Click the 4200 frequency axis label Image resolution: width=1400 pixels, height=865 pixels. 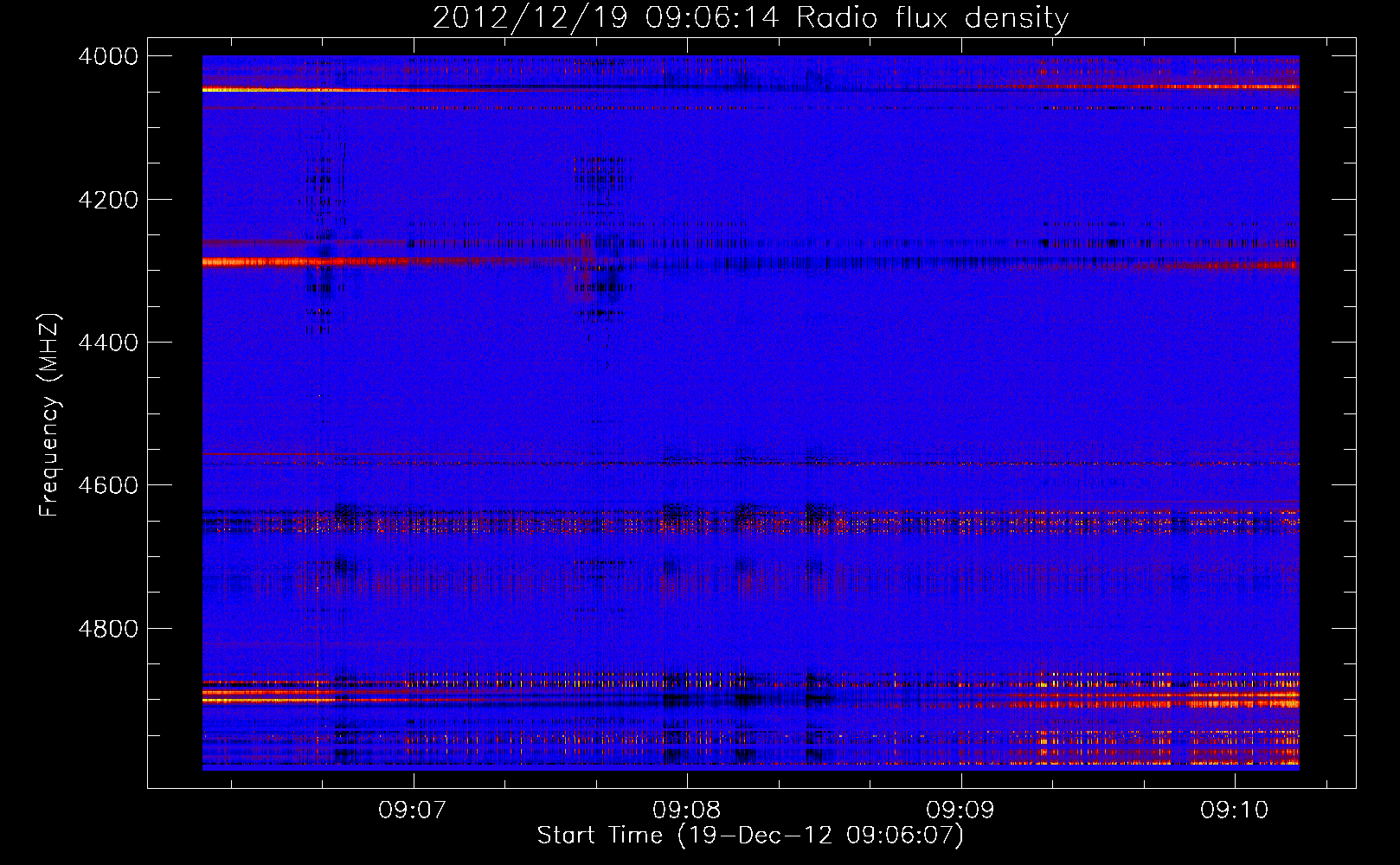(108, 200)
